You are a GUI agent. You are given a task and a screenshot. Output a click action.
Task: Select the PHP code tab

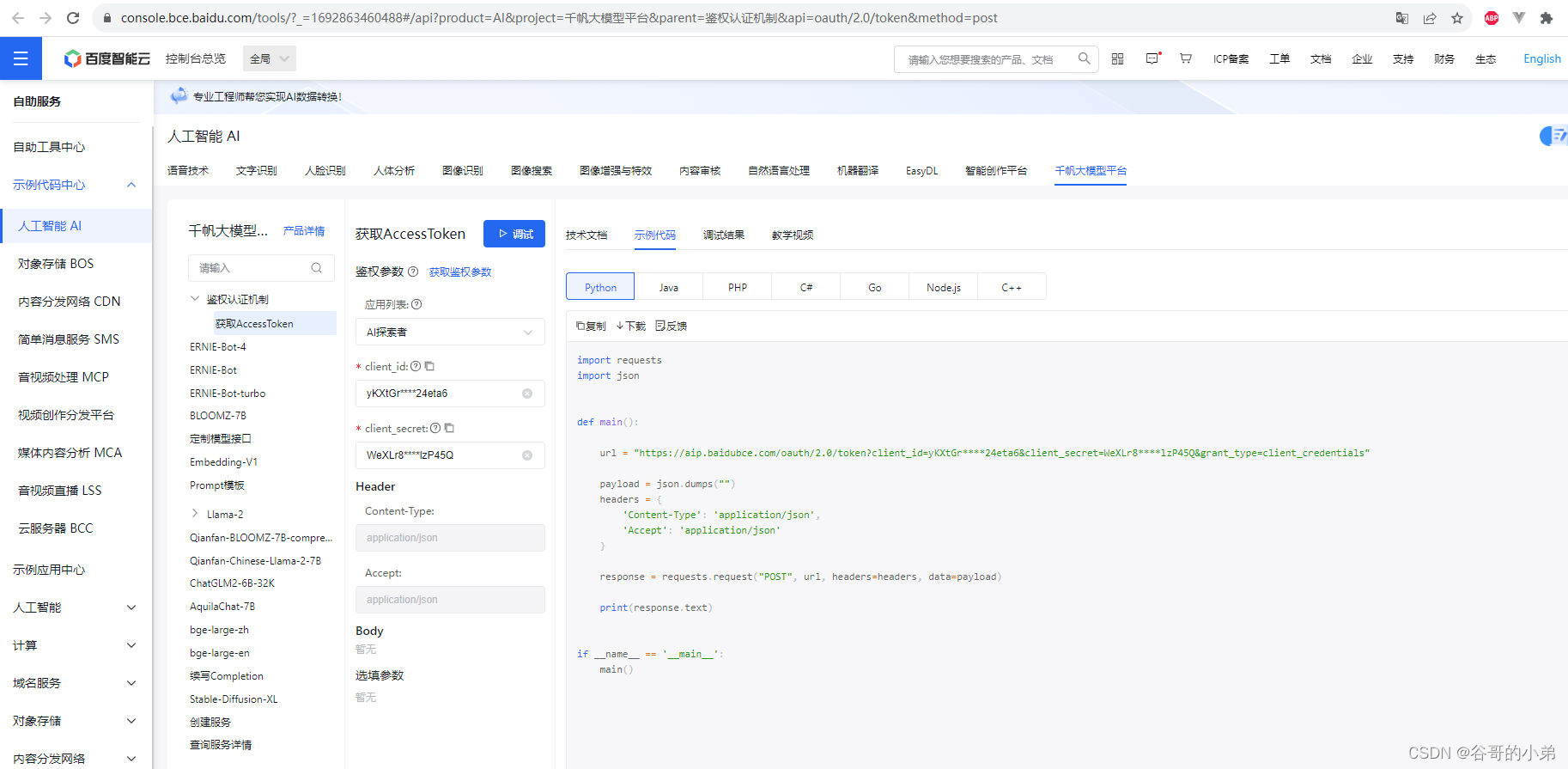coord(738,287)
